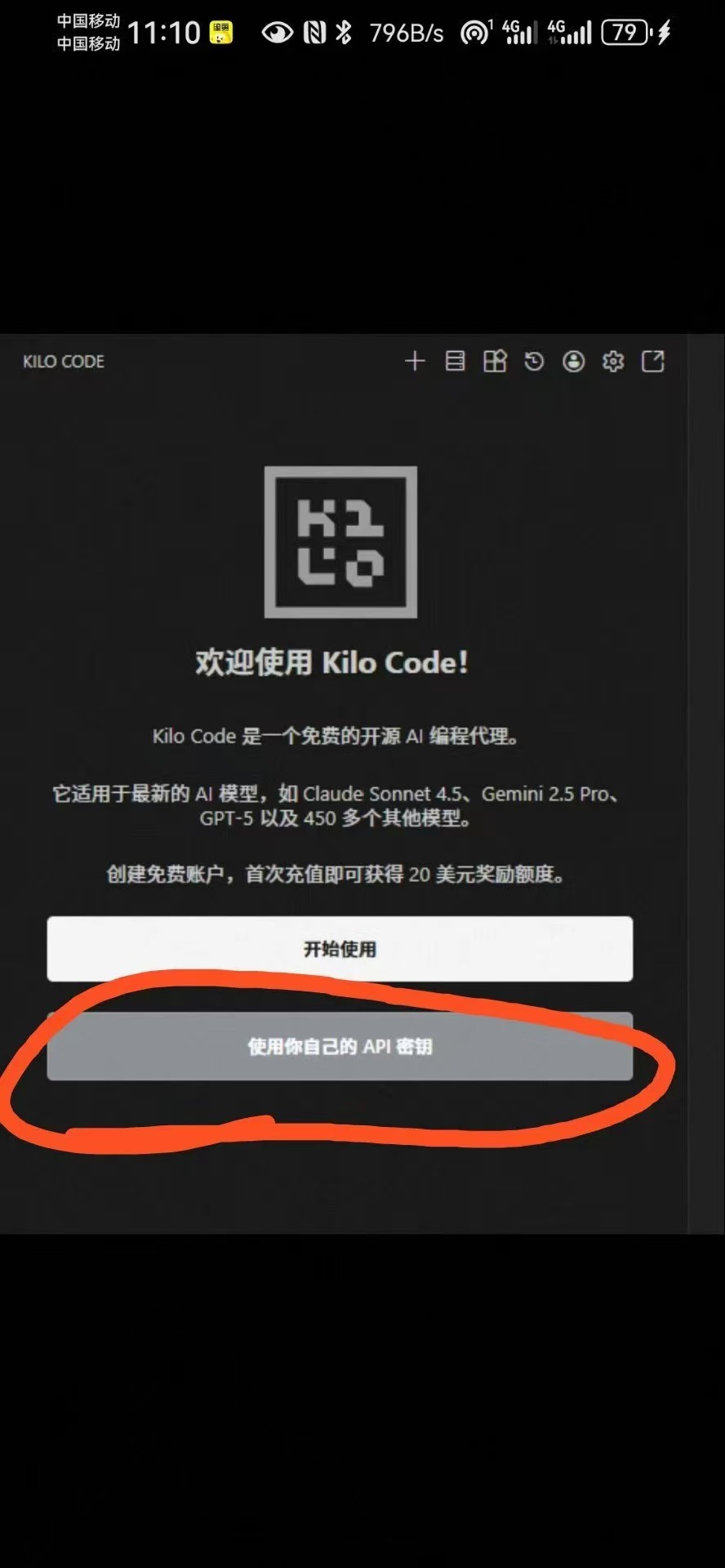This screenshot has width=725, height=1568.
Task: Open Kilo Code settings gear
Action: point(613,361)
